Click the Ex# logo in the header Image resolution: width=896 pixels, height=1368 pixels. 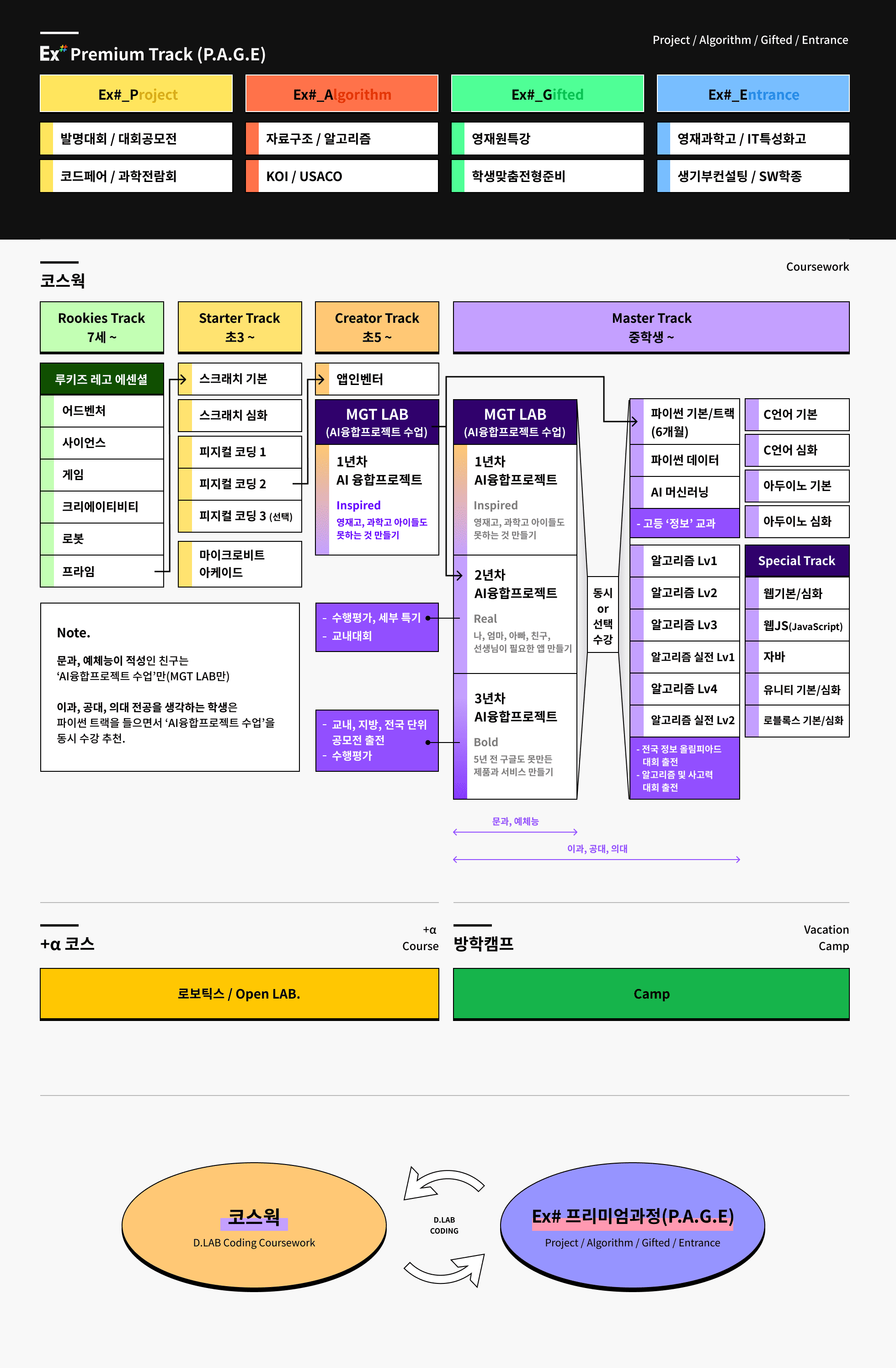[x=53, y=53]
